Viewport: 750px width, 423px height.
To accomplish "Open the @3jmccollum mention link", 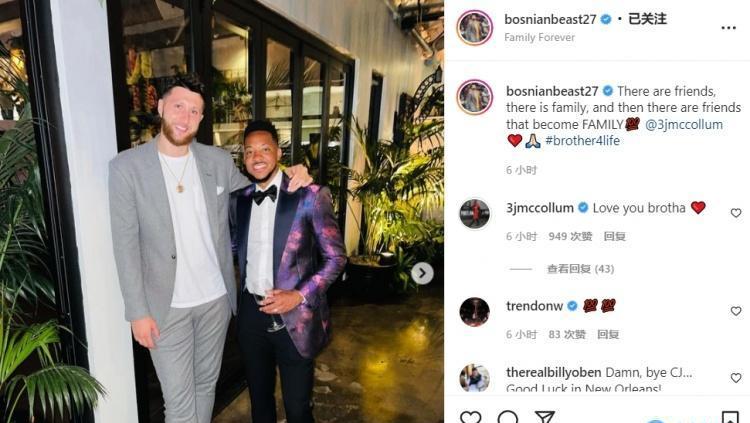I will pos(684,124).
